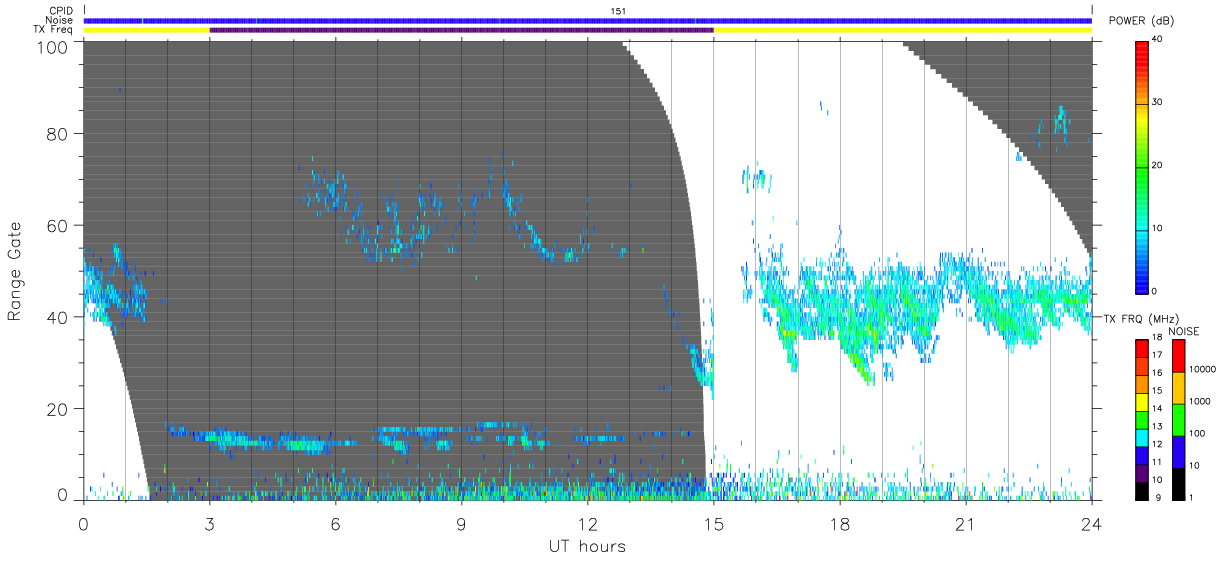Click the 1000 label on the NOISE scale
This screenshot has height=567, width=1228.
[1200, 401]
